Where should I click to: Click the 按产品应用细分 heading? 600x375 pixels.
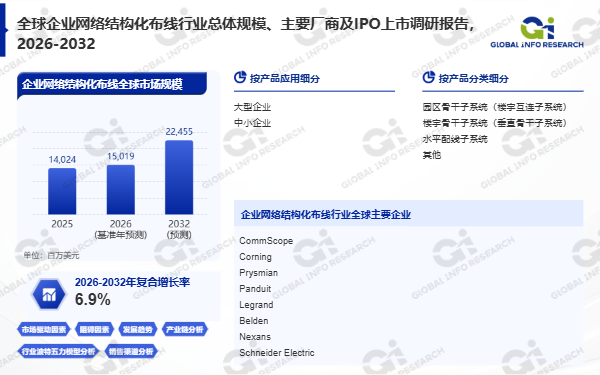click(285, 78)
